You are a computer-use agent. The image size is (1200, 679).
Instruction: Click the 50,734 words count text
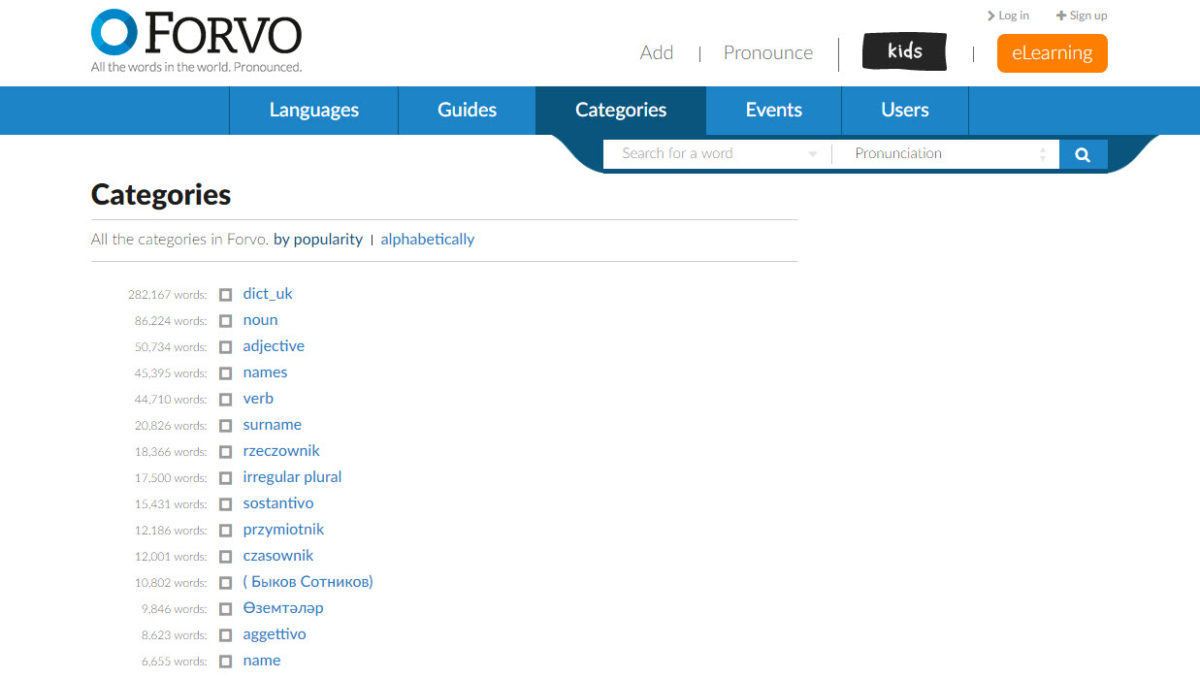point(171,347)
